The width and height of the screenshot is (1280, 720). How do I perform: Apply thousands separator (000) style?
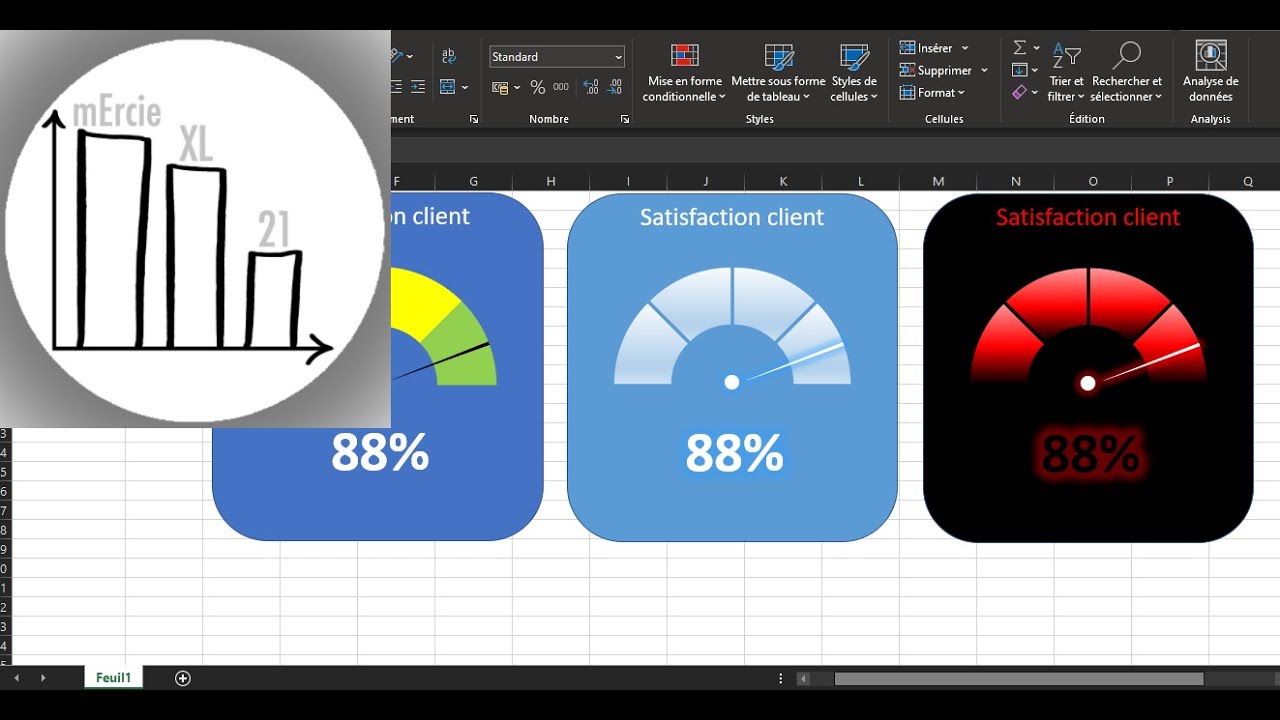coord(561,87)
